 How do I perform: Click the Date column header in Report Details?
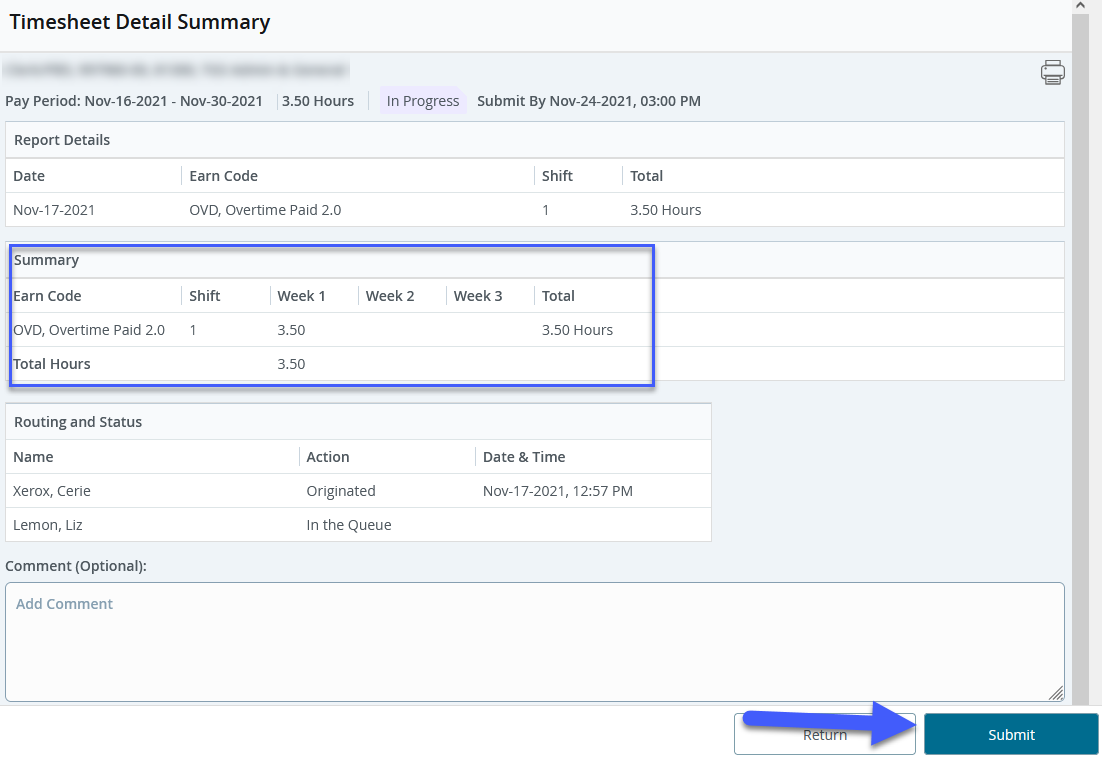29,176
